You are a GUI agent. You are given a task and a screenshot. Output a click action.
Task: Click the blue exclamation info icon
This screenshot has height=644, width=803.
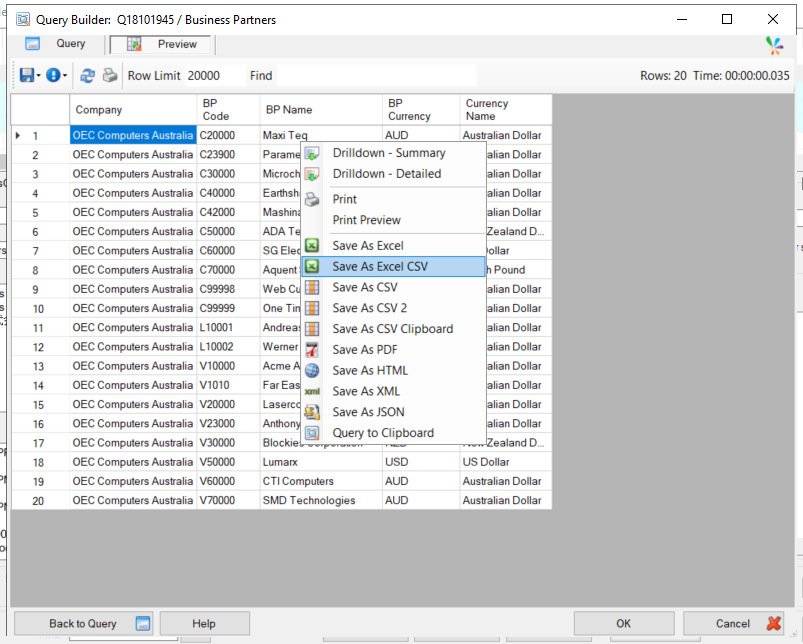pyautogui.click(x=53, y=76)
